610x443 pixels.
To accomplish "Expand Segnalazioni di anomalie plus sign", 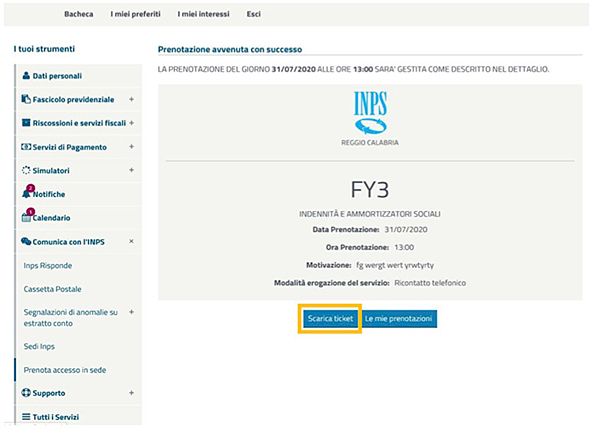I will pos(131,312).
